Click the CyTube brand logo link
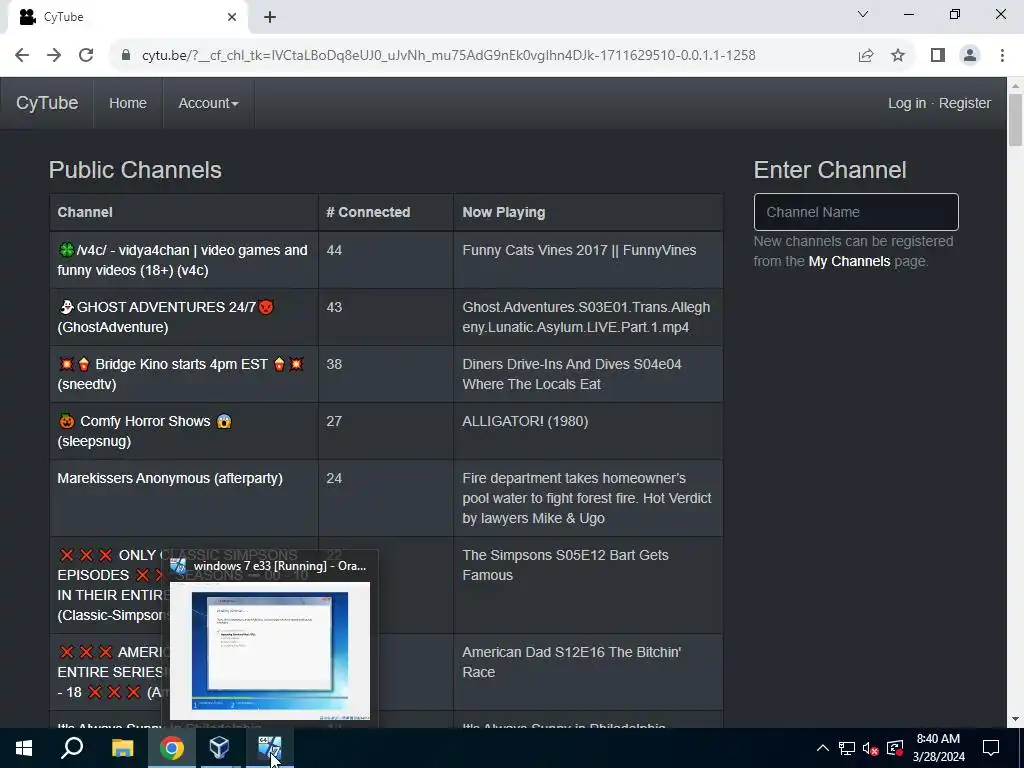Screen dimensions: 1024x768 coord(47,103)
